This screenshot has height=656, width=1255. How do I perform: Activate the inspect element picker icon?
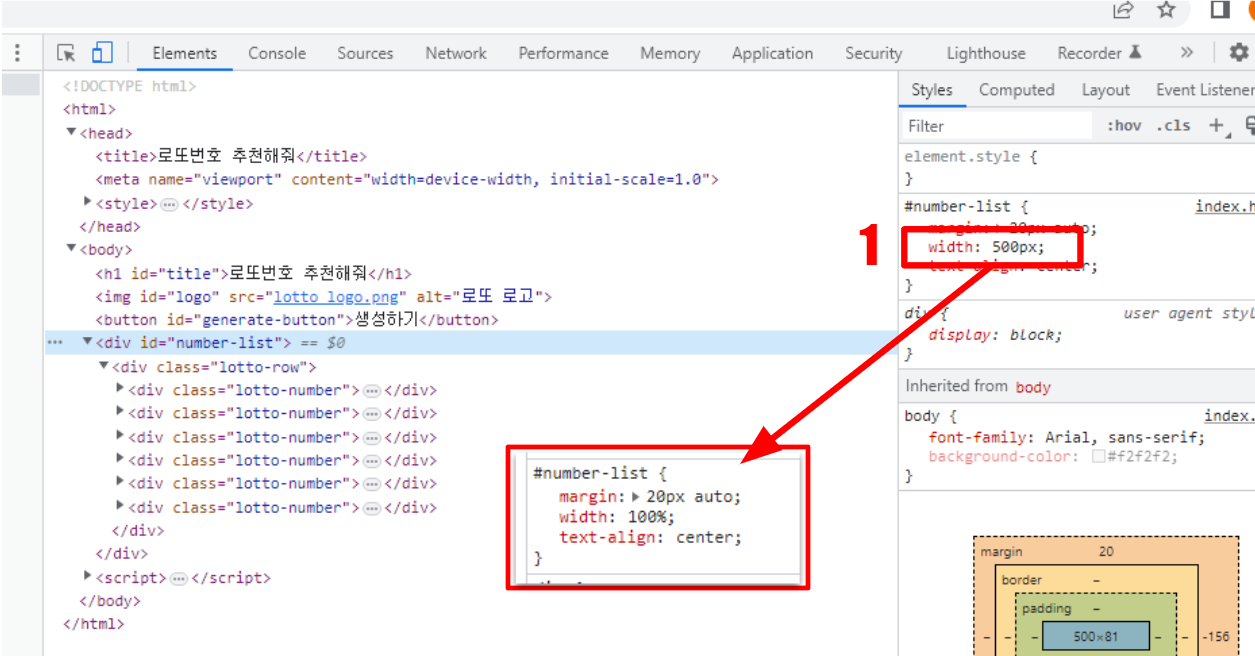point(66,53)
